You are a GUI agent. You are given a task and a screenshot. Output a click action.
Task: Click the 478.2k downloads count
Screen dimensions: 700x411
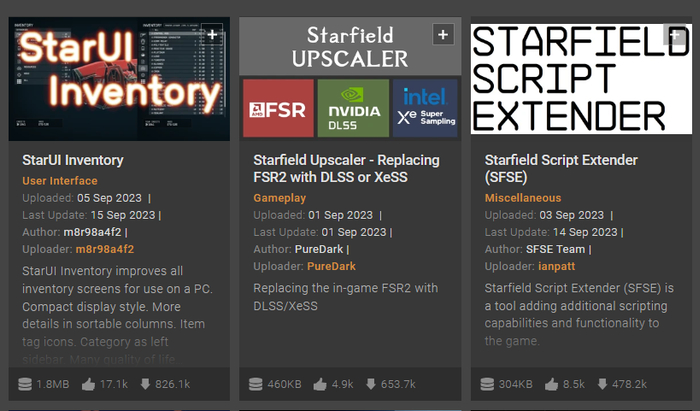pos(629,384)
